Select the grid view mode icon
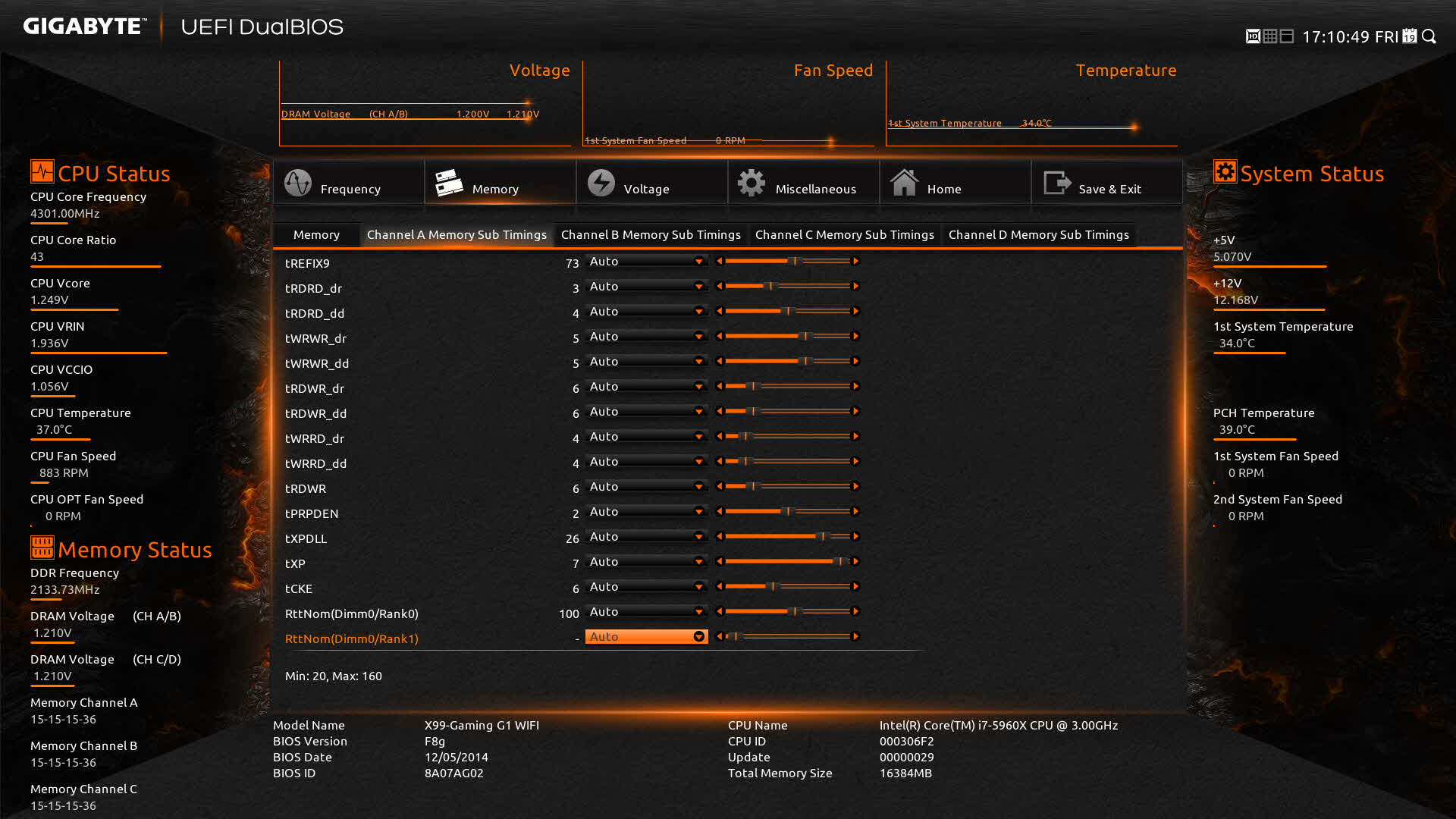1456x819 pixels. (1270, 36)
